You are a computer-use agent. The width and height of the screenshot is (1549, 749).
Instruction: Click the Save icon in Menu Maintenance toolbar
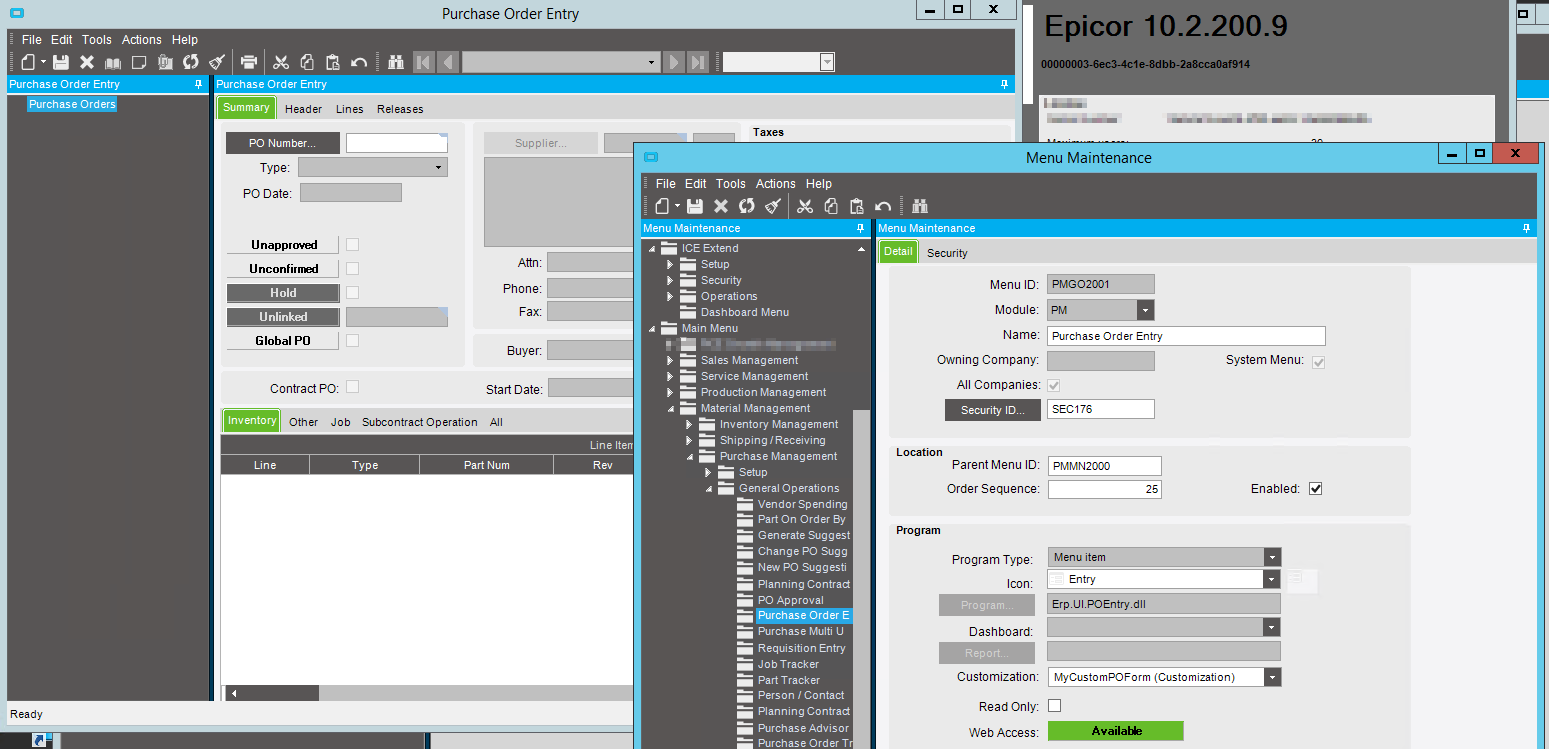pyautogui.click(x=695, y=206)
